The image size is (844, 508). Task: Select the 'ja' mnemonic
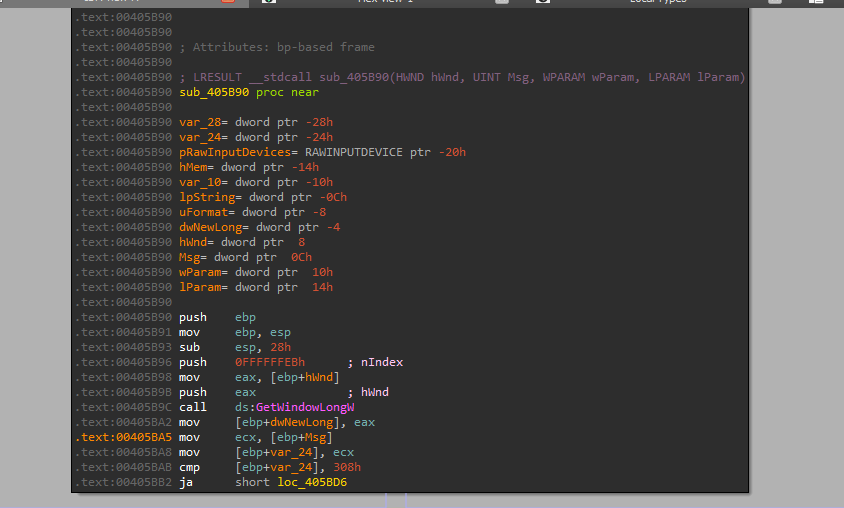click(186, 483)
